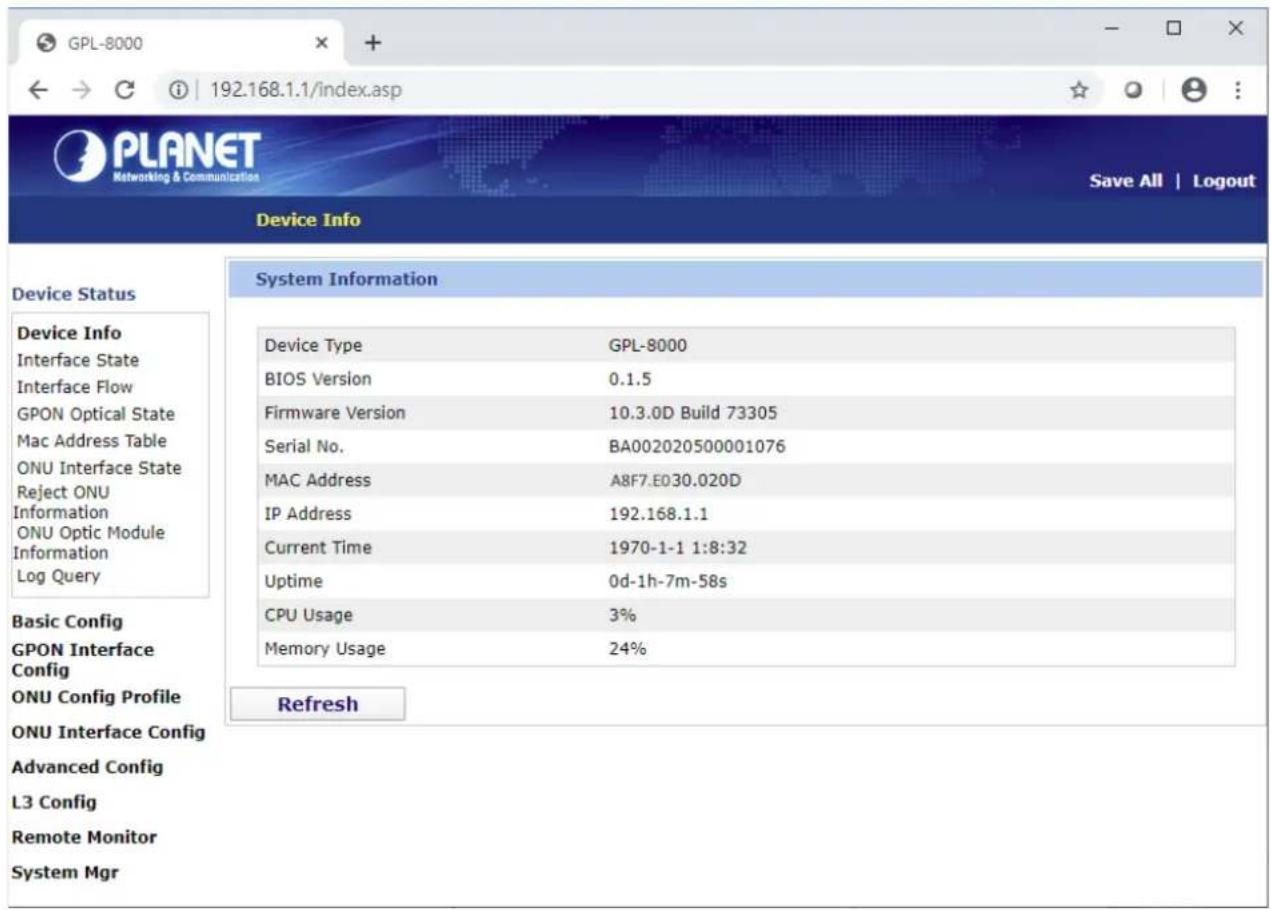
Task: Open the Device Info header tab
Action: click(308, 219)
